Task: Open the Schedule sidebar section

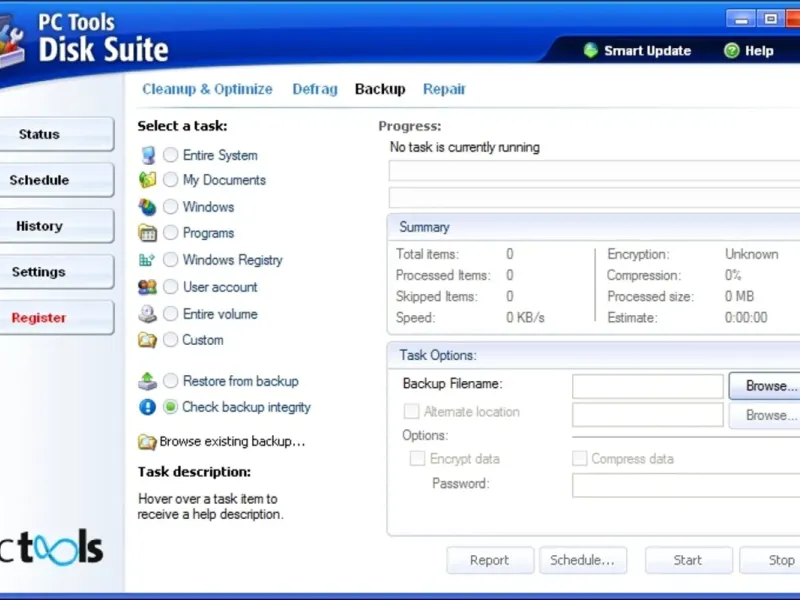Action: coord(56,180)
